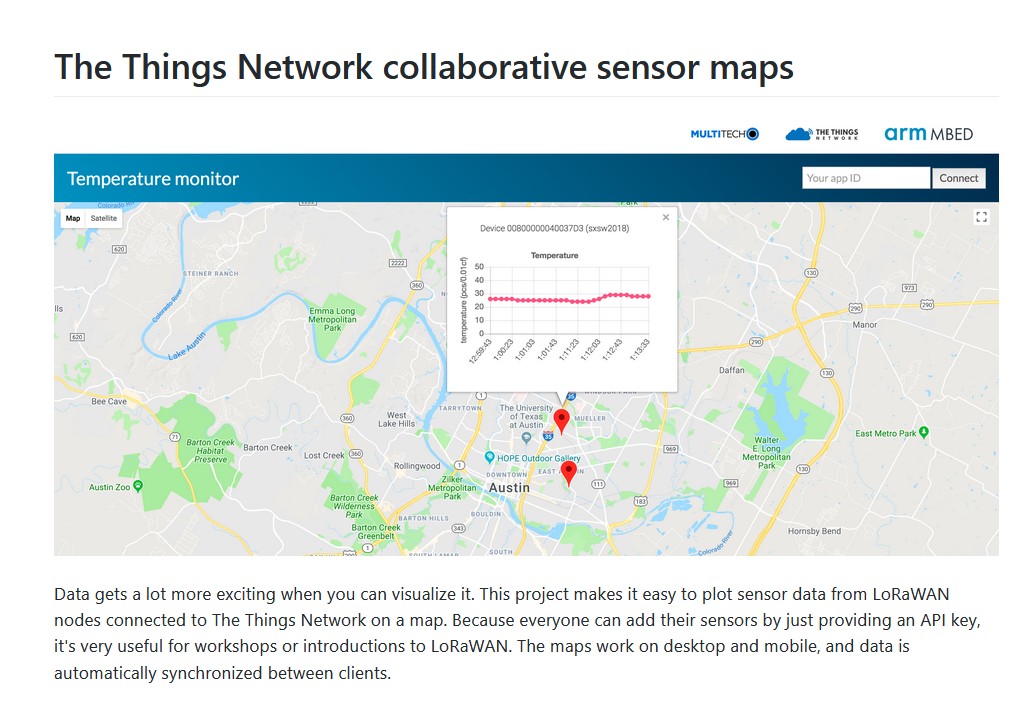Click the lower red map marker
Viewport: 1032px width, 707px height.
click(568, 472)
